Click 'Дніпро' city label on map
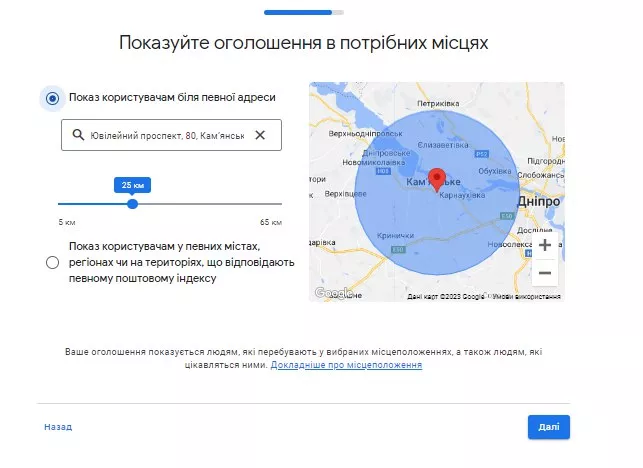This screenshot has width=643, height=468. pos(538,201)
